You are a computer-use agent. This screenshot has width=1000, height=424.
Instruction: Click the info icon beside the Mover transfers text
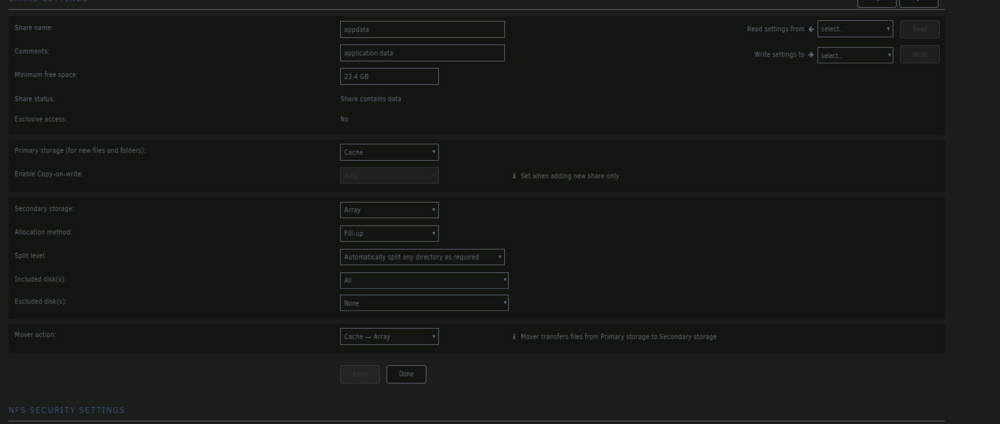514,337
